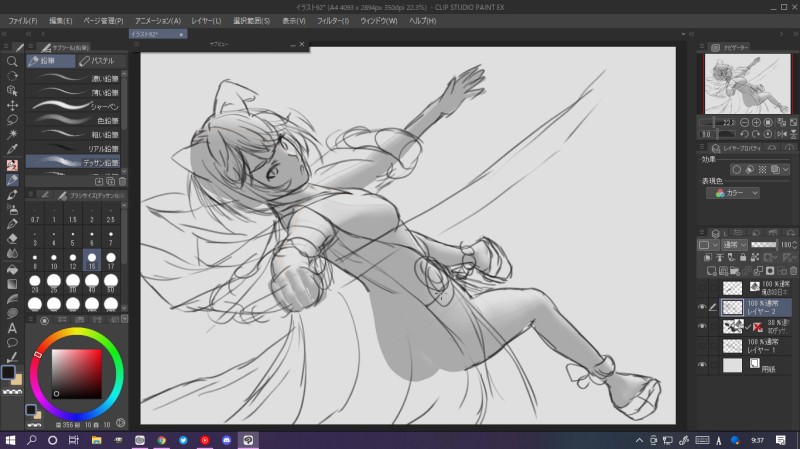Open the ファイル(F) menu

tap(23, 21)
